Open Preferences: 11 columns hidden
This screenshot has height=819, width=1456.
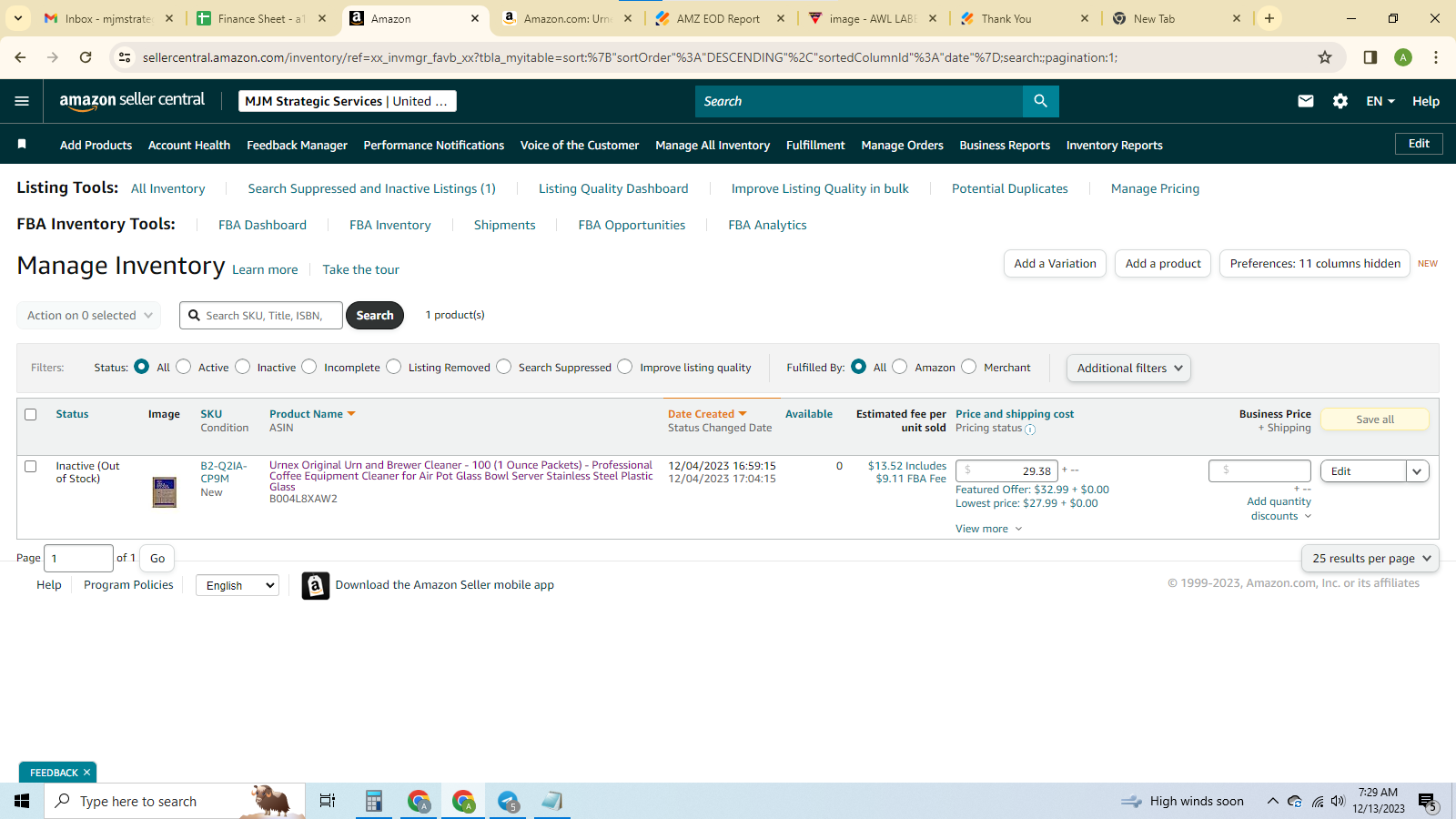(x=1315, y=264)
